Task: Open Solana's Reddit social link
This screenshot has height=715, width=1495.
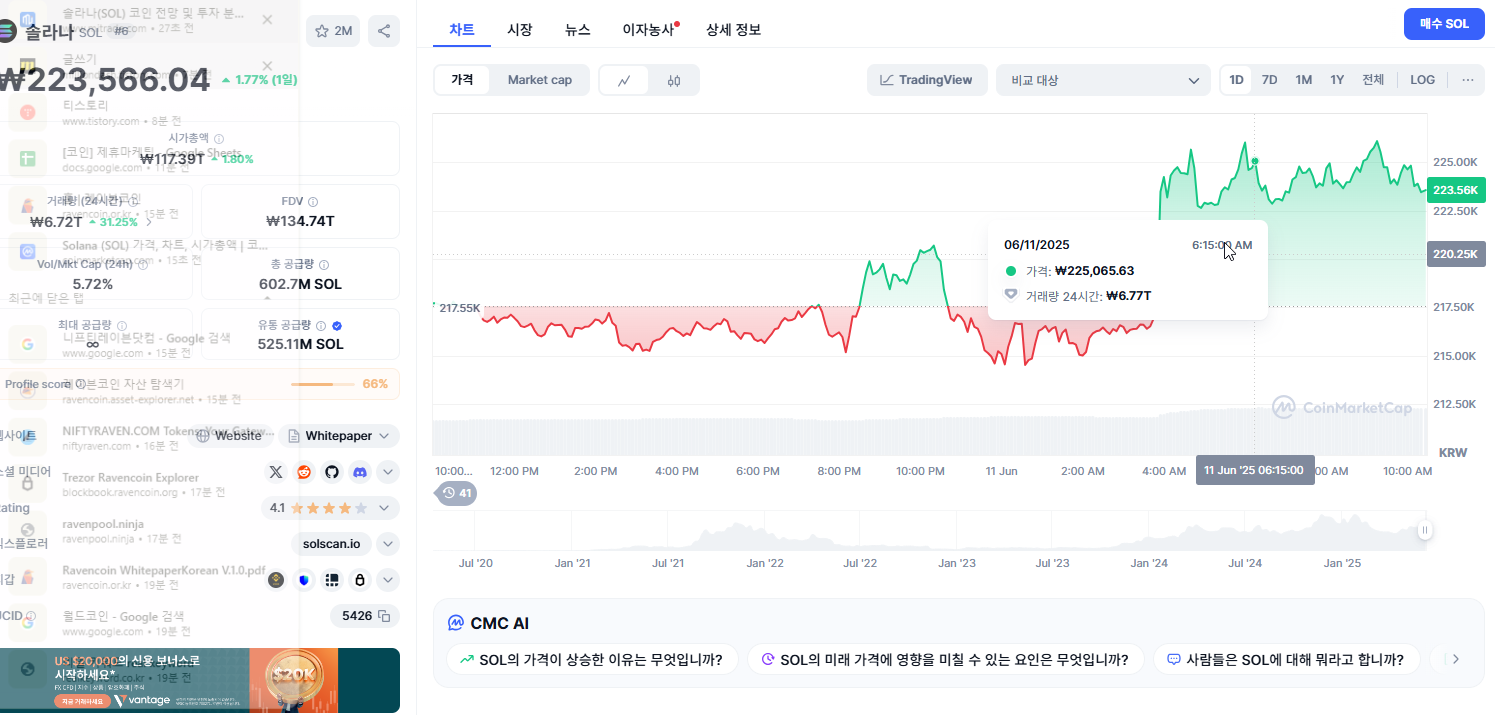Action: 304,471
